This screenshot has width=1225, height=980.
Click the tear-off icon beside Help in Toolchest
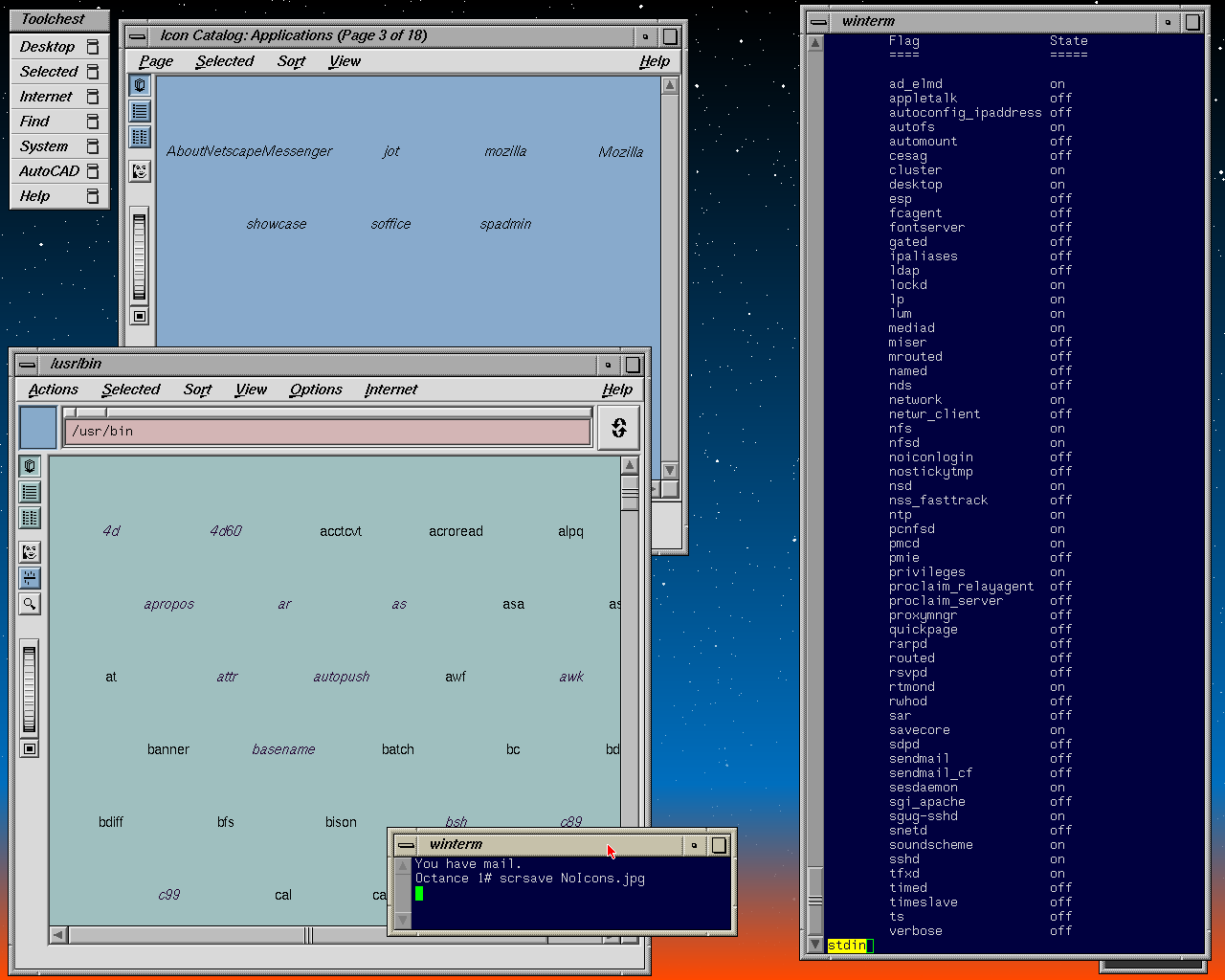[x=93, y=196]
